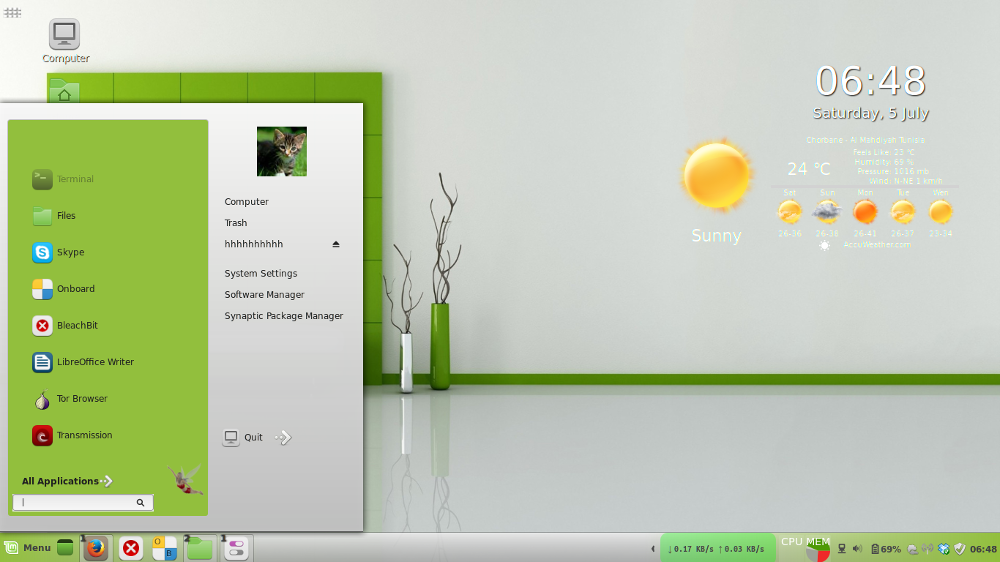Open System Settings from the menu
Image resolution: width=1000 pixels, height=562 pixels.
point(260,273)
